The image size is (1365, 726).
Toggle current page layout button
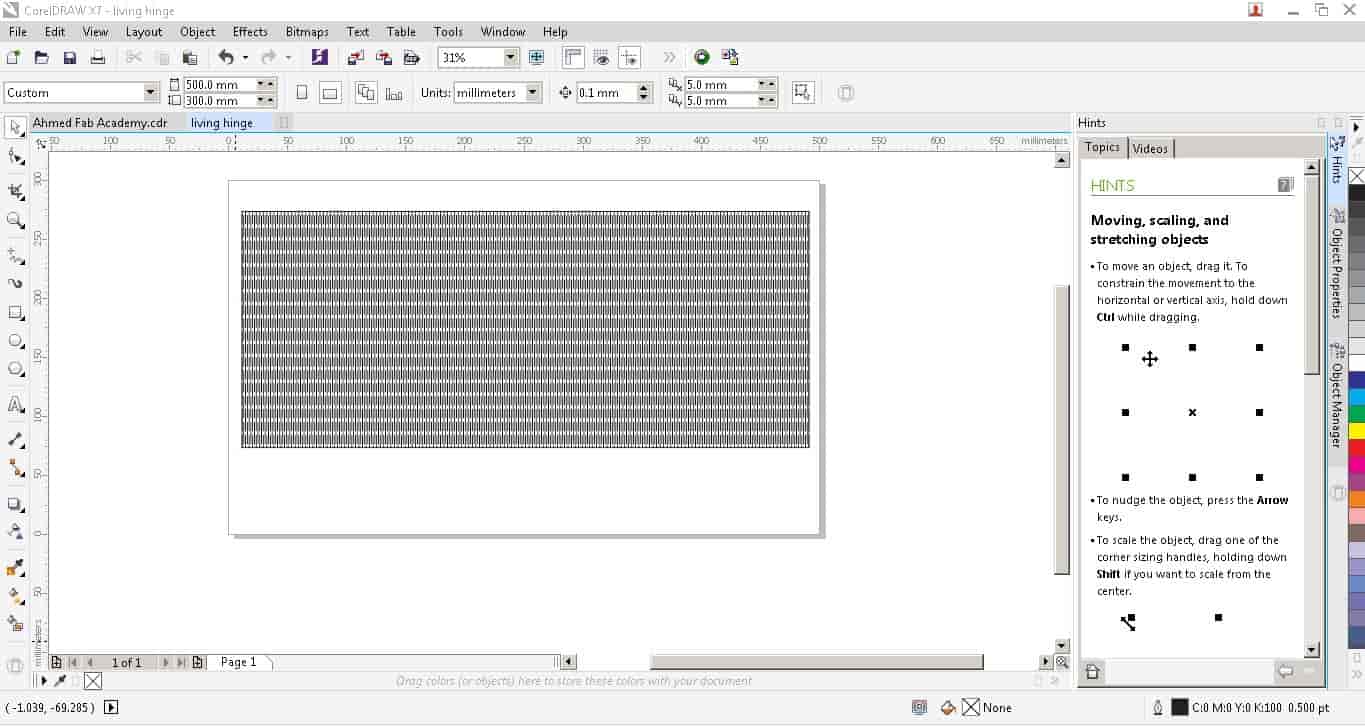tap(394, 93)
